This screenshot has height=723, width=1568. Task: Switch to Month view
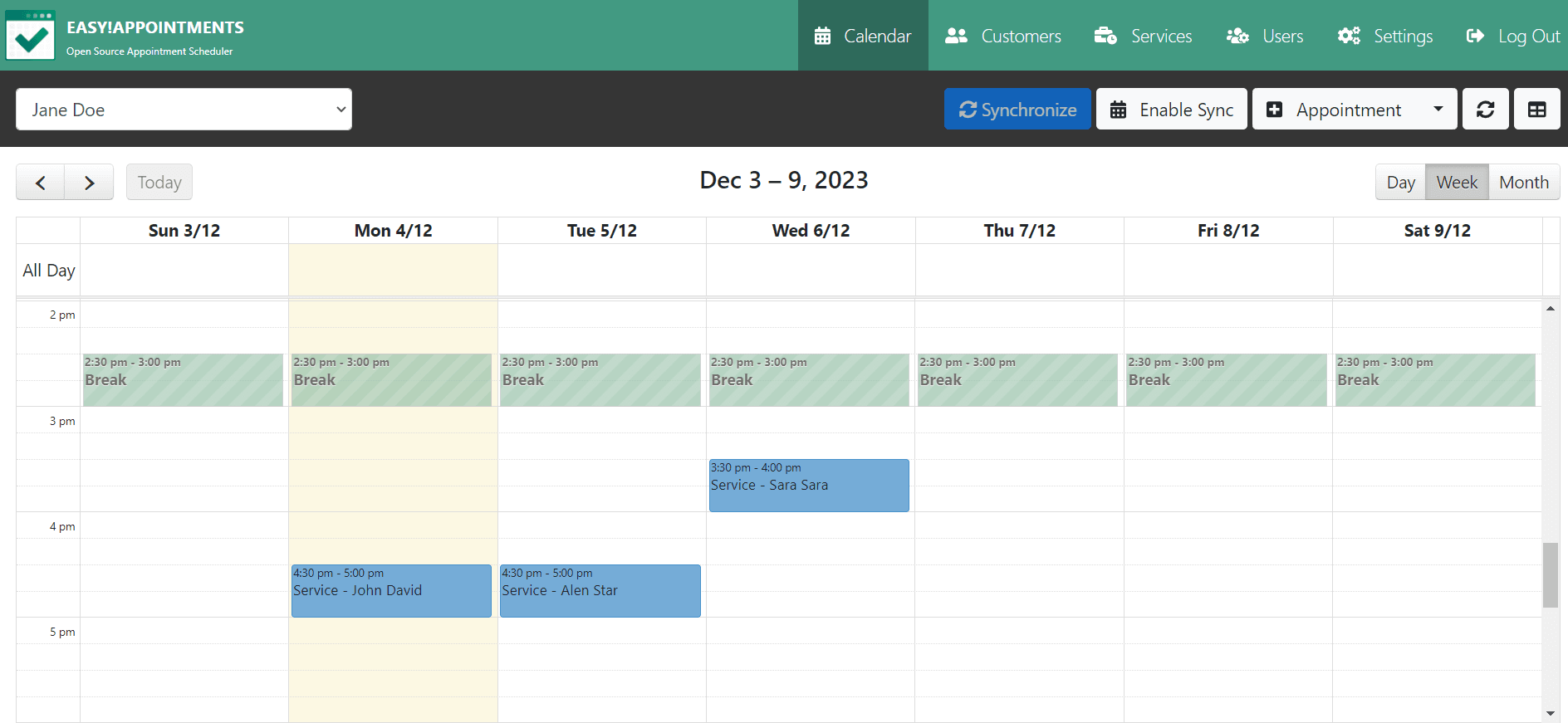click(x=1524, y=182)
